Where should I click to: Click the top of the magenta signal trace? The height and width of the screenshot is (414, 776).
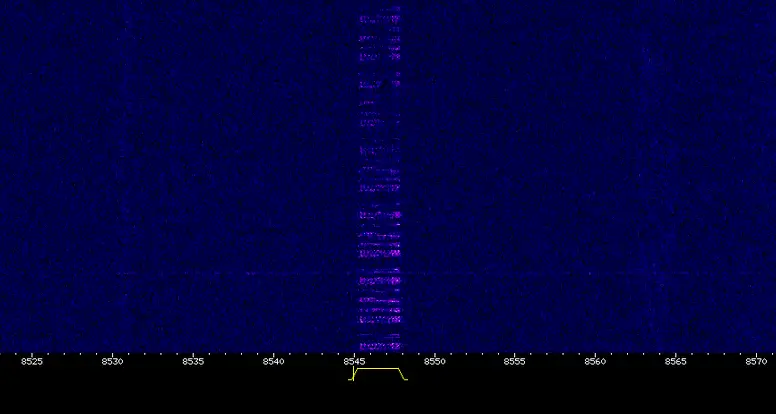point(380,10)
